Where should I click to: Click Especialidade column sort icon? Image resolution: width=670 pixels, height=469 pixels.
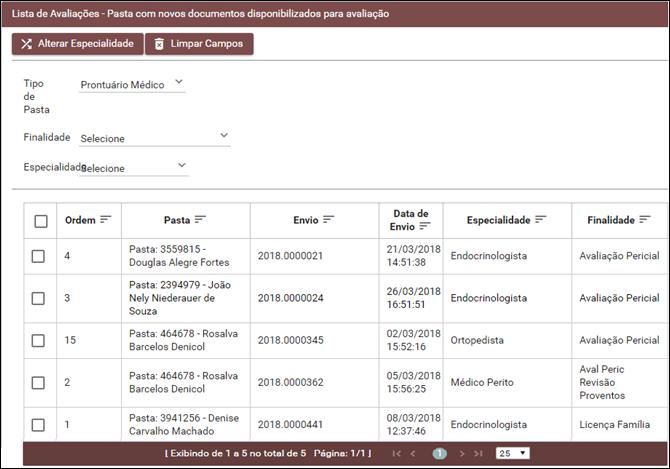(x=540, y=220)
